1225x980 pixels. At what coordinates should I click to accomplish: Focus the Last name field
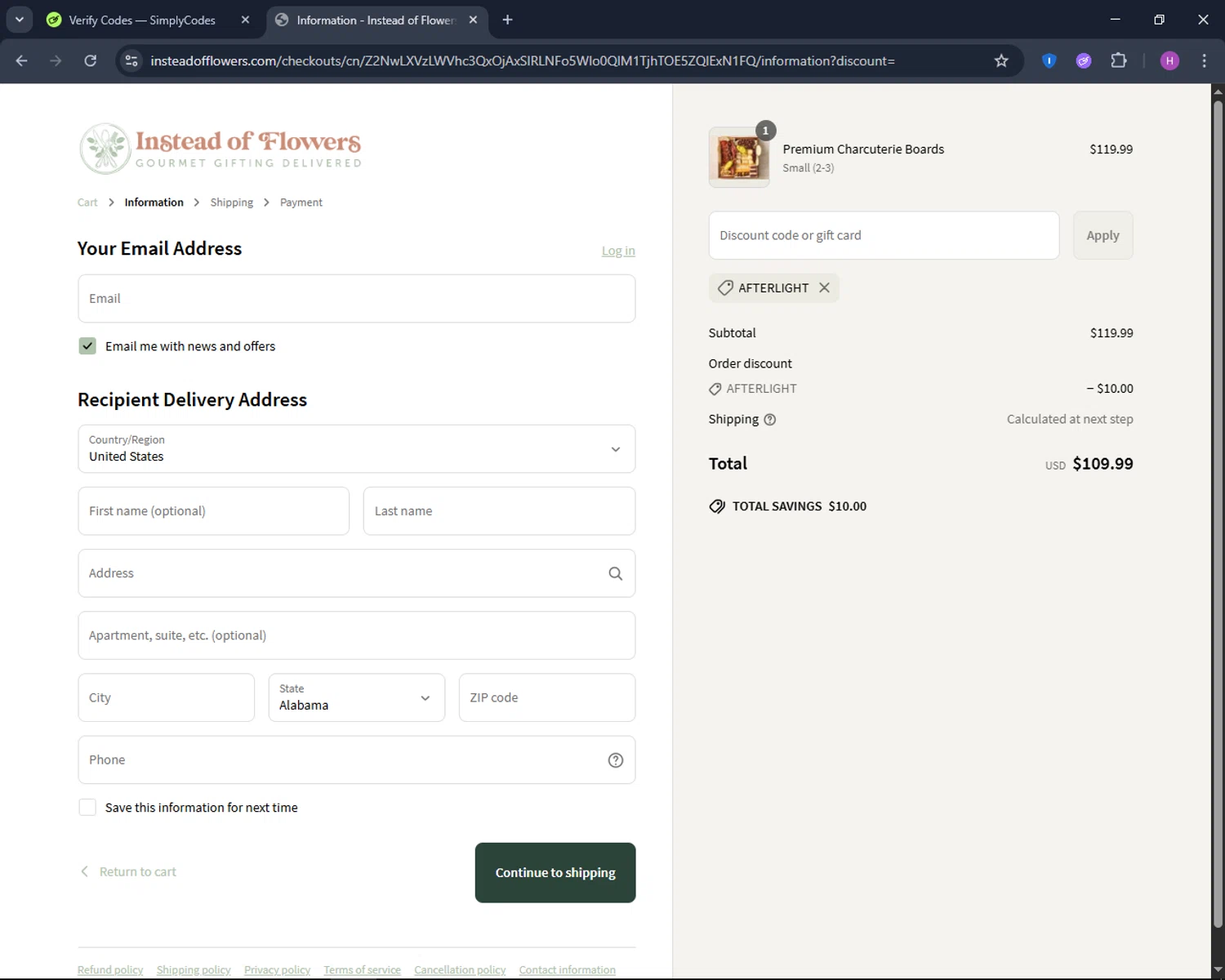[x=499, y=511]
